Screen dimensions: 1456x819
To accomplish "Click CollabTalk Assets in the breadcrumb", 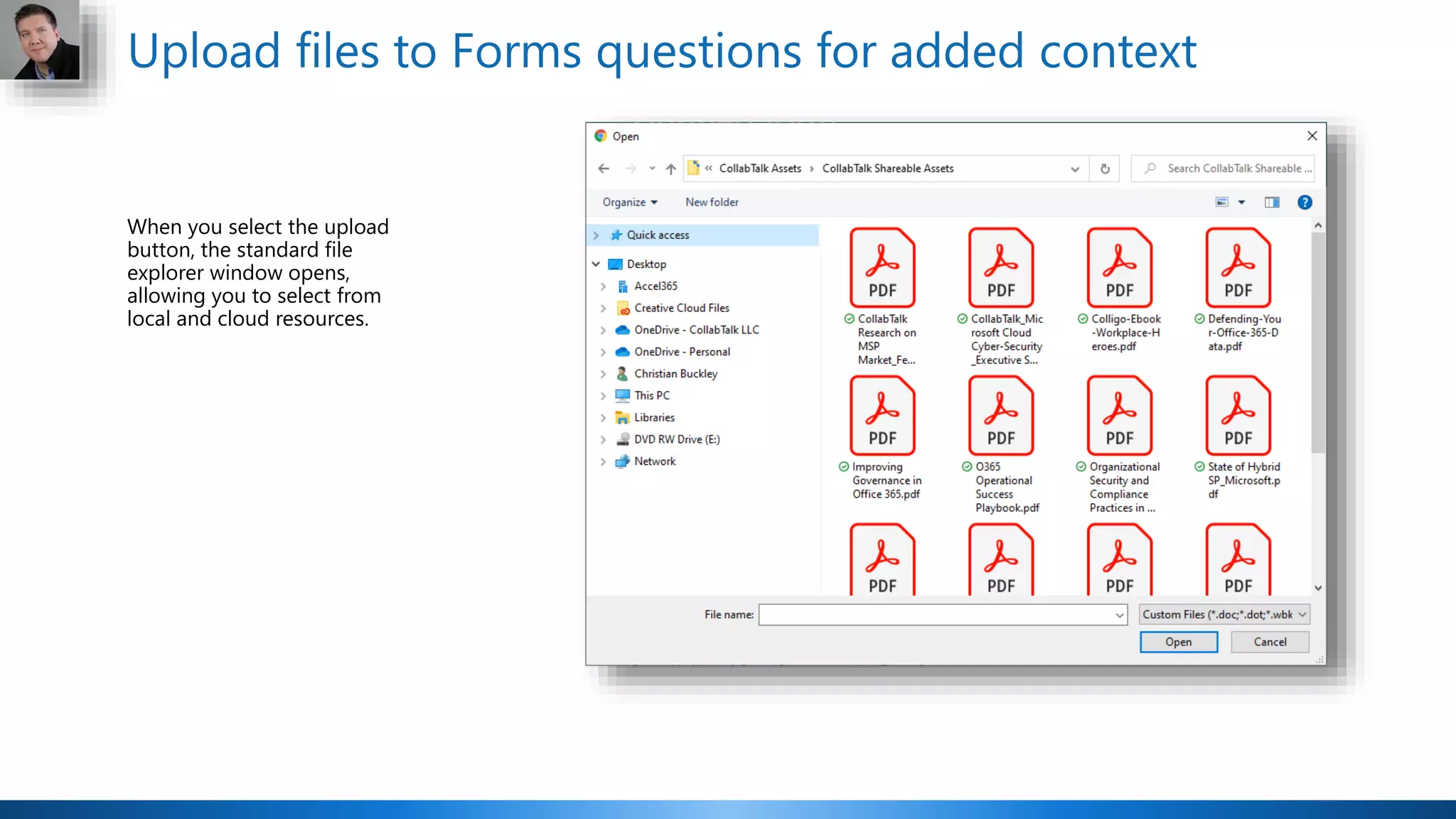I will point(760,168).
